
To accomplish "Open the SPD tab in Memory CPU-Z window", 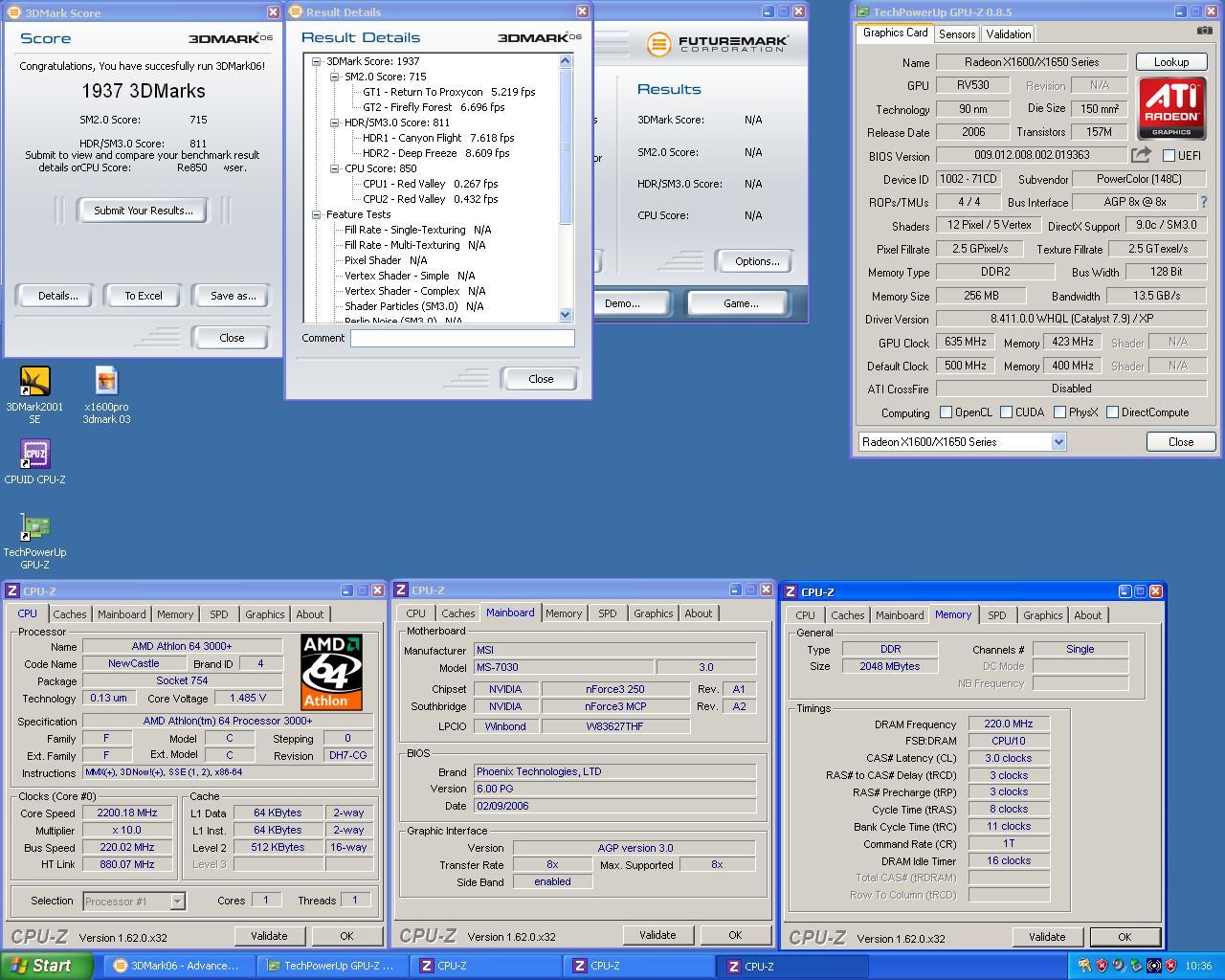I will pyautogui.click(x=996, y=615).
